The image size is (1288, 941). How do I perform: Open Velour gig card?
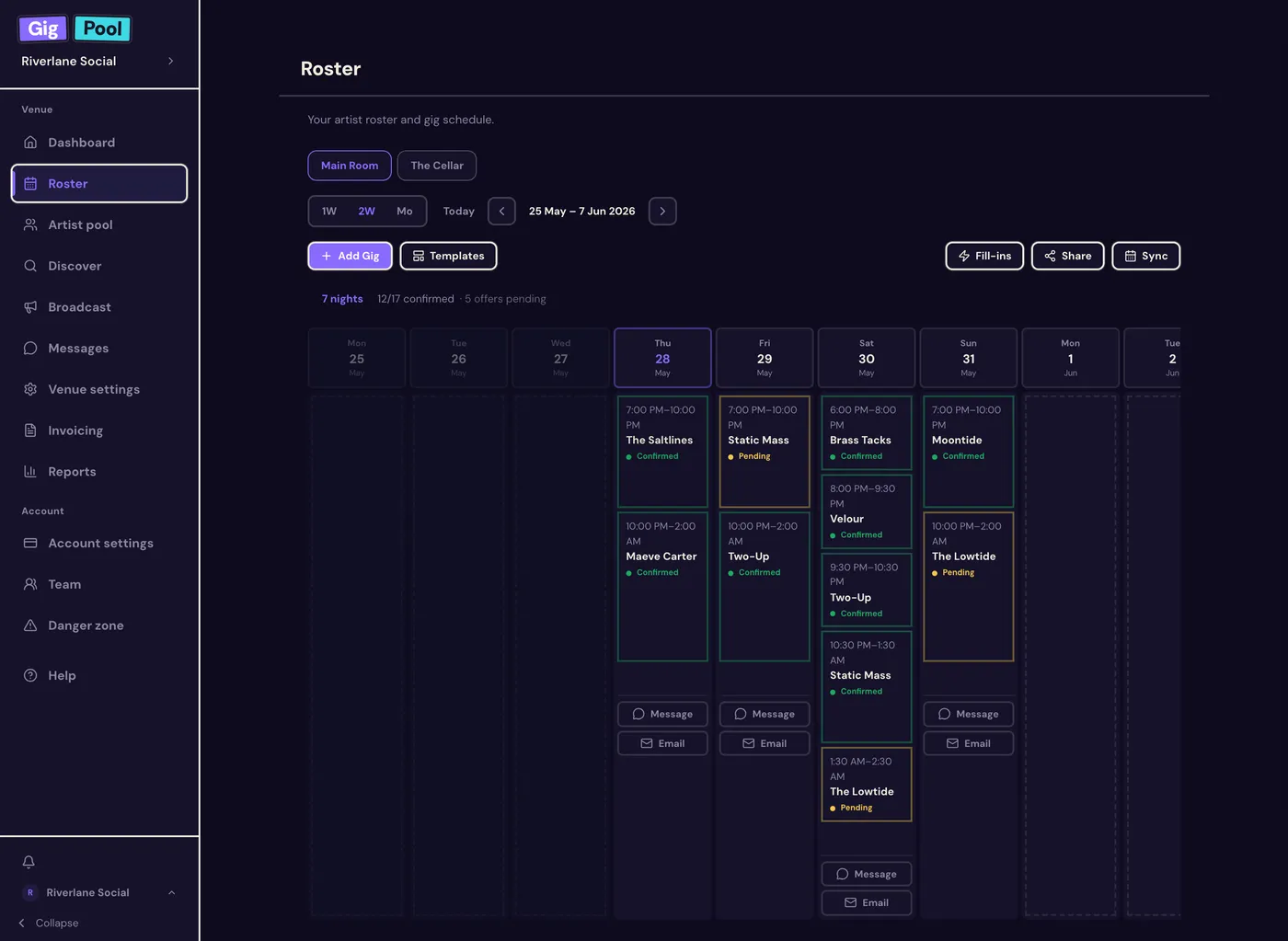[867, 511]
